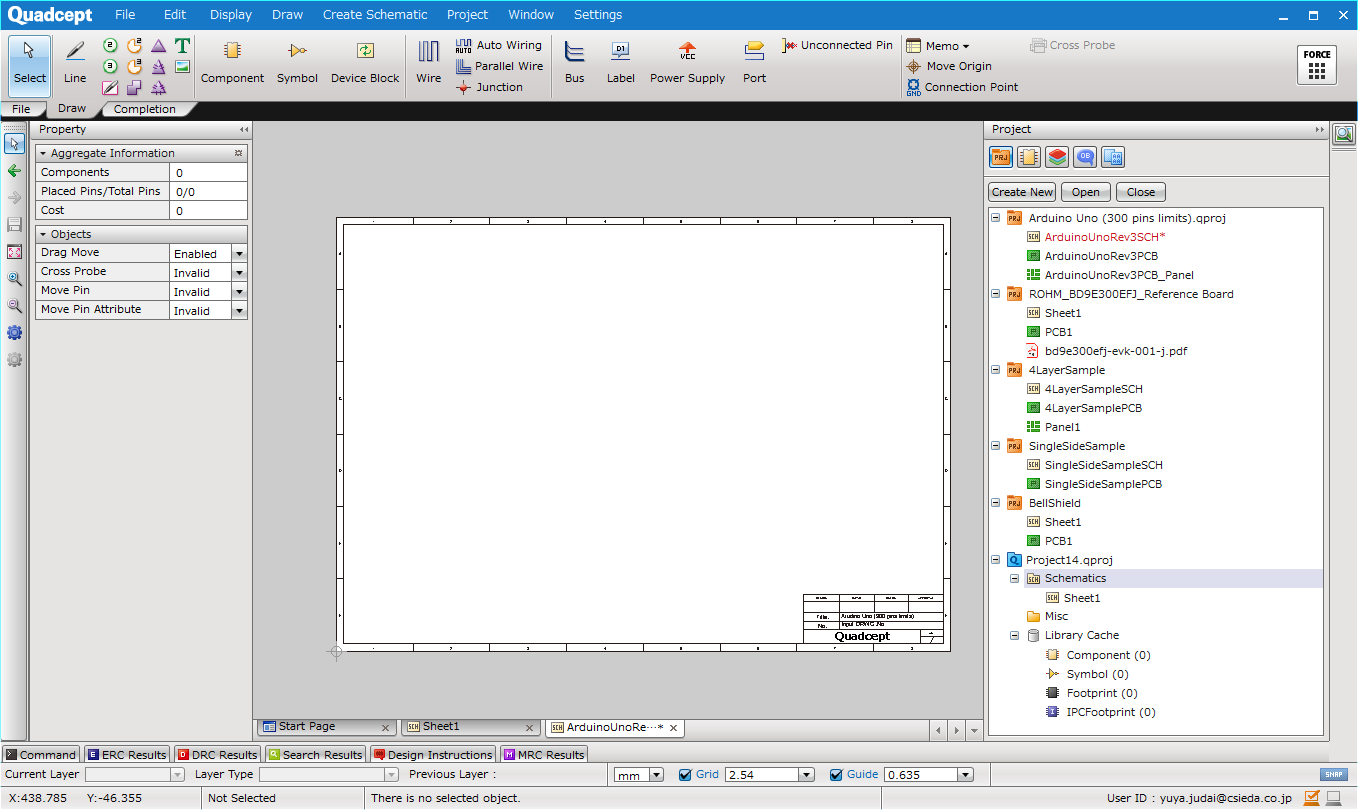This screenshot has width=1358, height=810.
Task: Open the Settings menu
Action: coord(598,15)
